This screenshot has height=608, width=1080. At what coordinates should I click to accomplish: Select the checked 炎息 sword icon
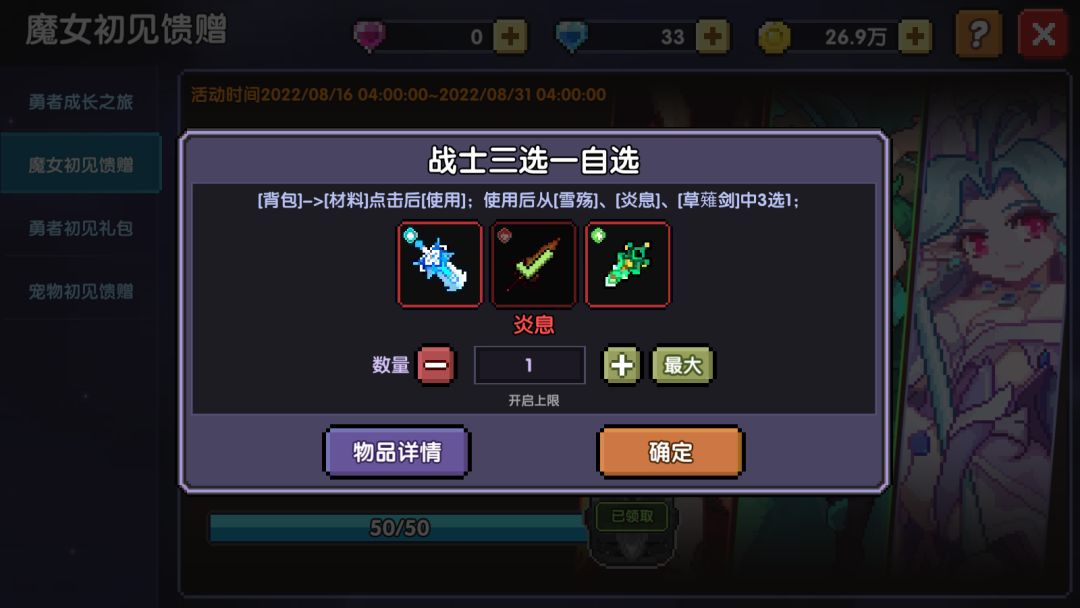coord(533,264)
